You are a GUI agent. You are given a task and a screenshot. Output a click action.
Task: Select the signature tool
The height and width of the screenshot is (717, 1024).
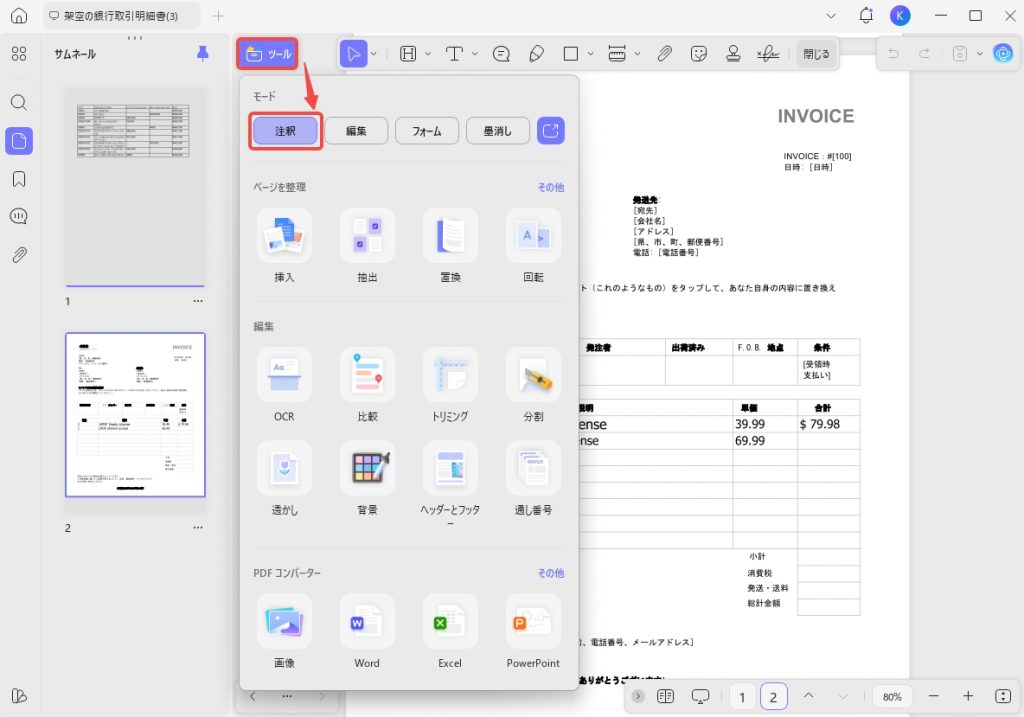click(x=768, y=54)
